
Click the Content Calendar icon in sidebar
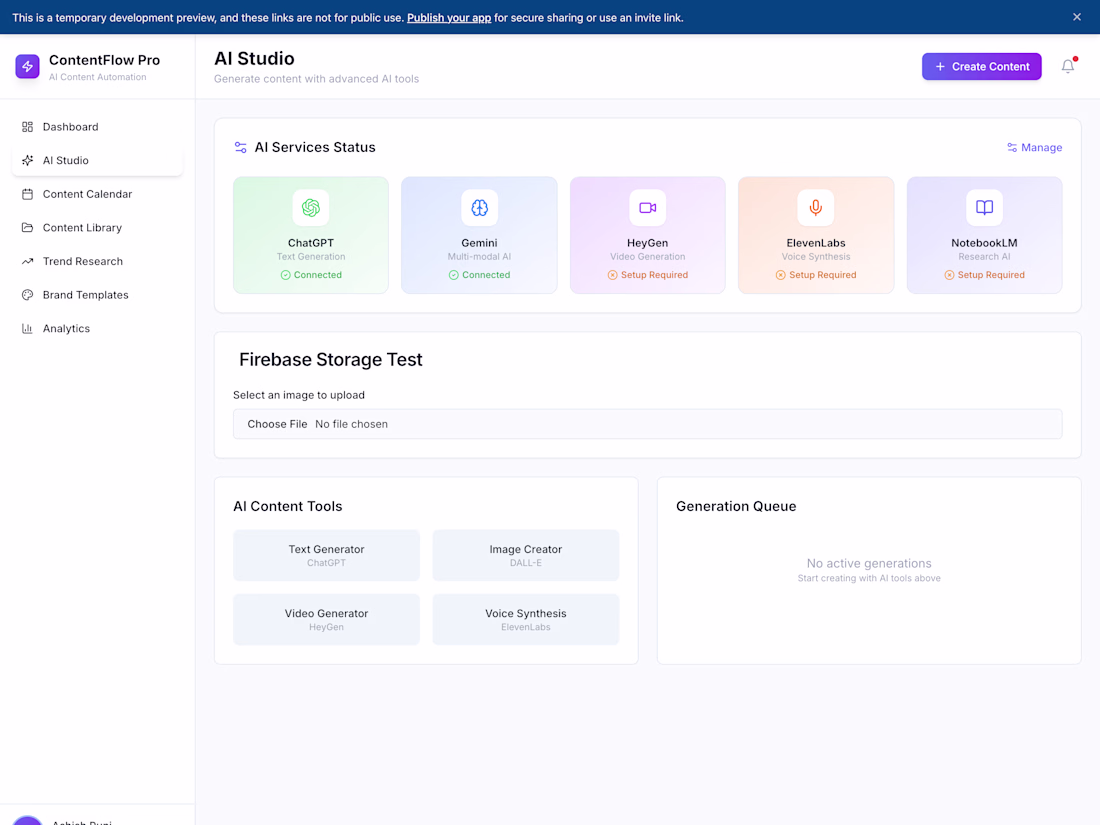coord(27,194)
